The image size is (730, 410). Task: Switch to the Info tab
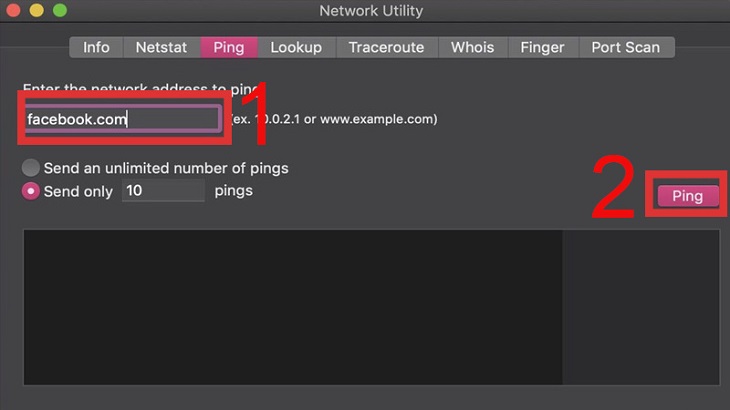point(96,47)
